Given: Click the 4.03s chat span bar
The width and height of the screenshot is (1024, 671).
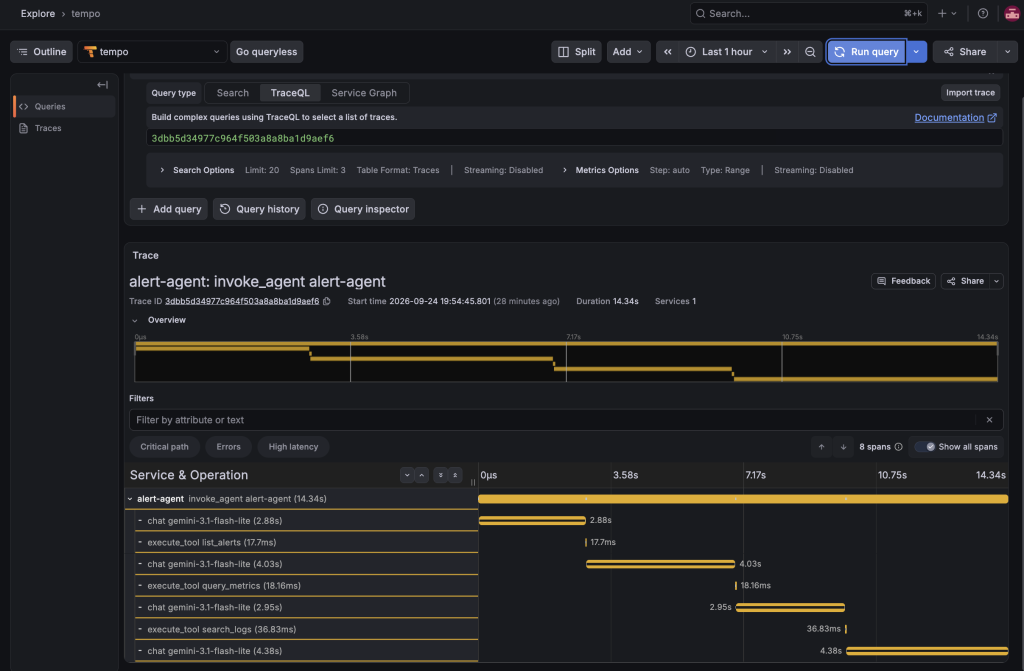Looking at the screenshot, I should click(660, 564).
